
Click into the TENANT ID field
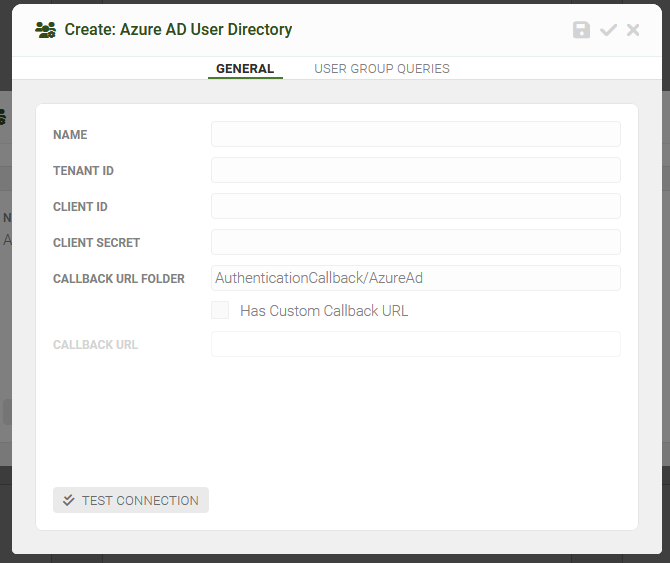coord(416,170)
